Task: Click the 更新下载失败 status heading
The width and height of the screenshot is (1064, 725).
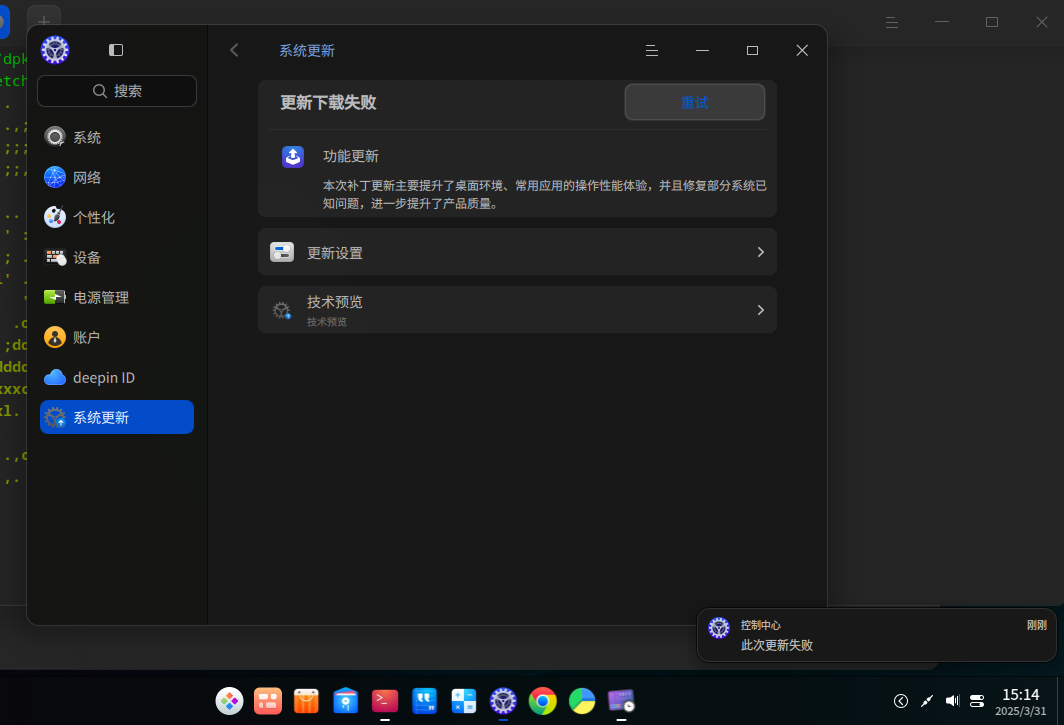Action: [x=328, y=103]
